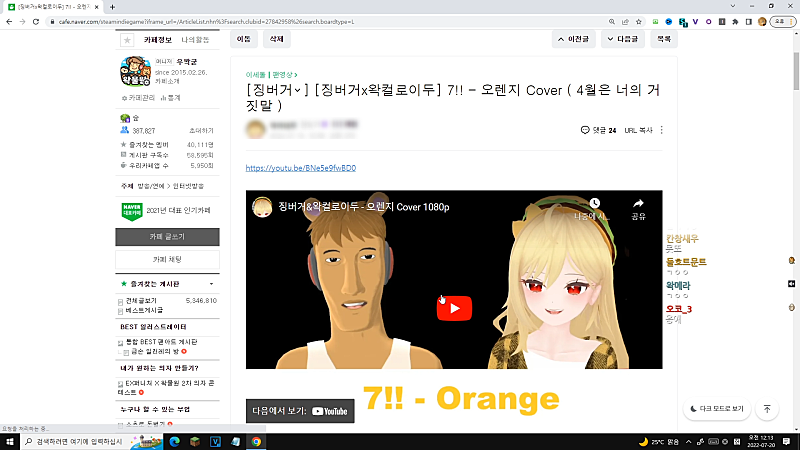
Task: Open the post's three-dot more menu
Action: [662, 130]
